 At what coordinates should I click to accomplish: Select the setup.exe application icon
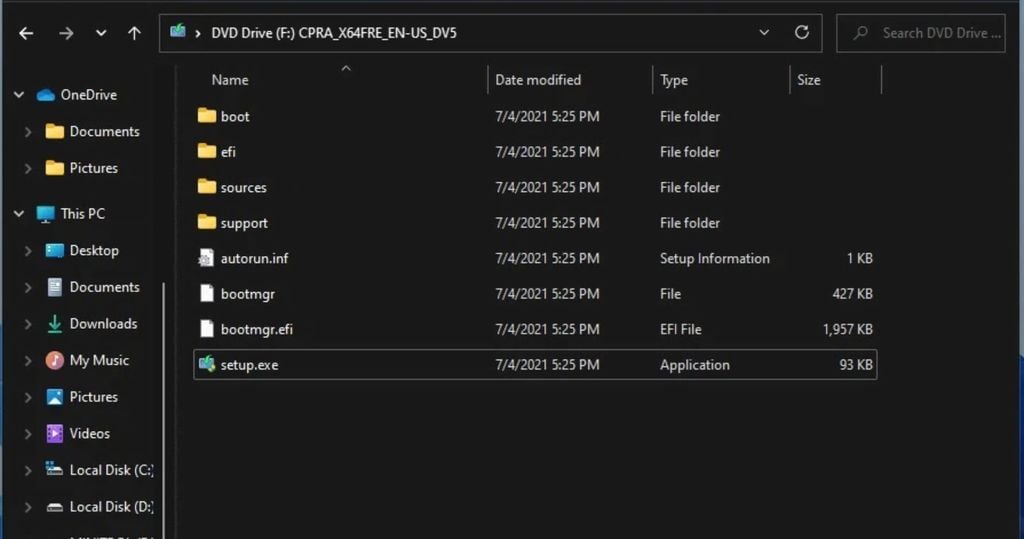point(206,363)
